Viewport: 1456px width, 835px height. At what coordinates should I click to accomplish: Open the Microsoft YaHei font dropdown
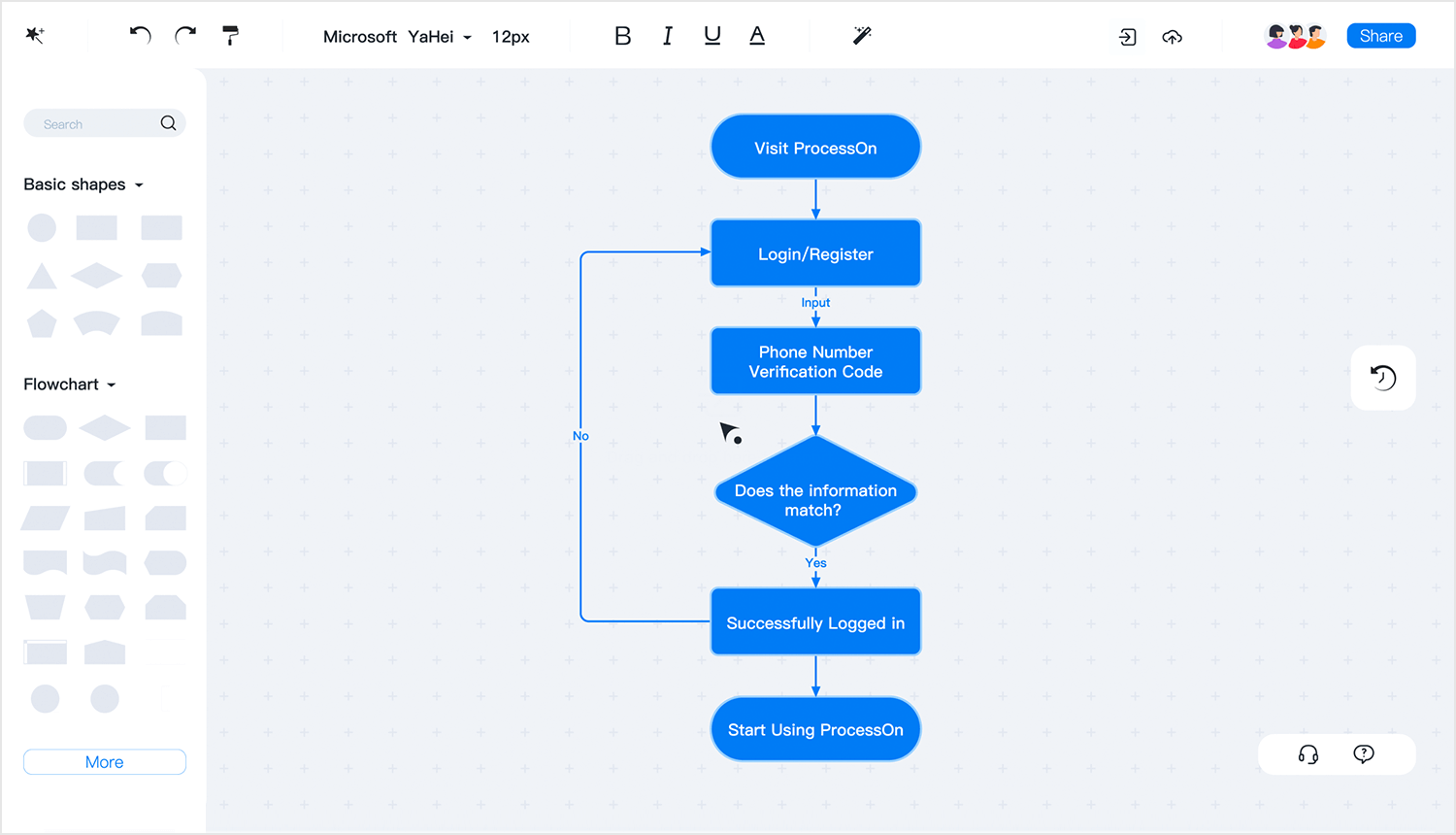pyautogui.click(x=397, y=37)
